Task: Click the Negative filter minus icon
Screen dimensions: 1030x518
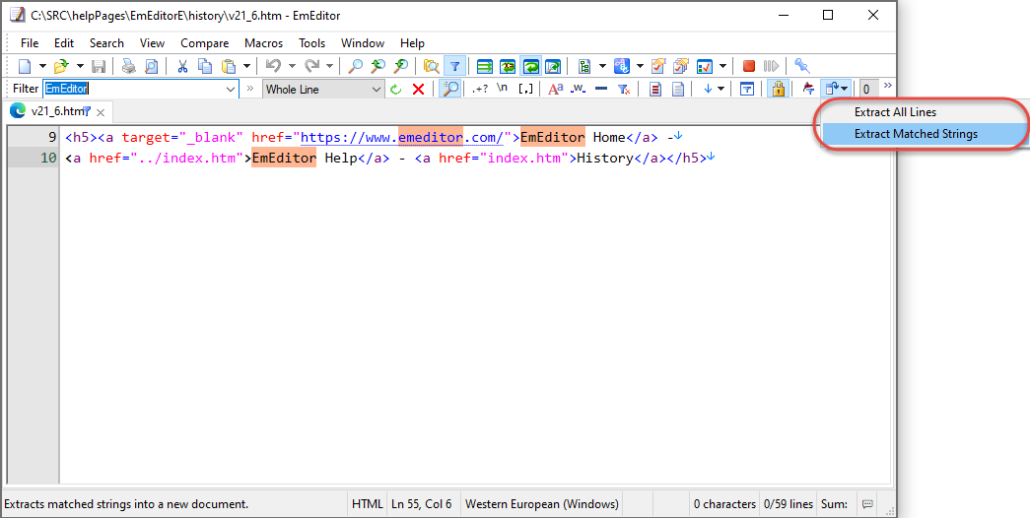Action: [x=600, y=89]
